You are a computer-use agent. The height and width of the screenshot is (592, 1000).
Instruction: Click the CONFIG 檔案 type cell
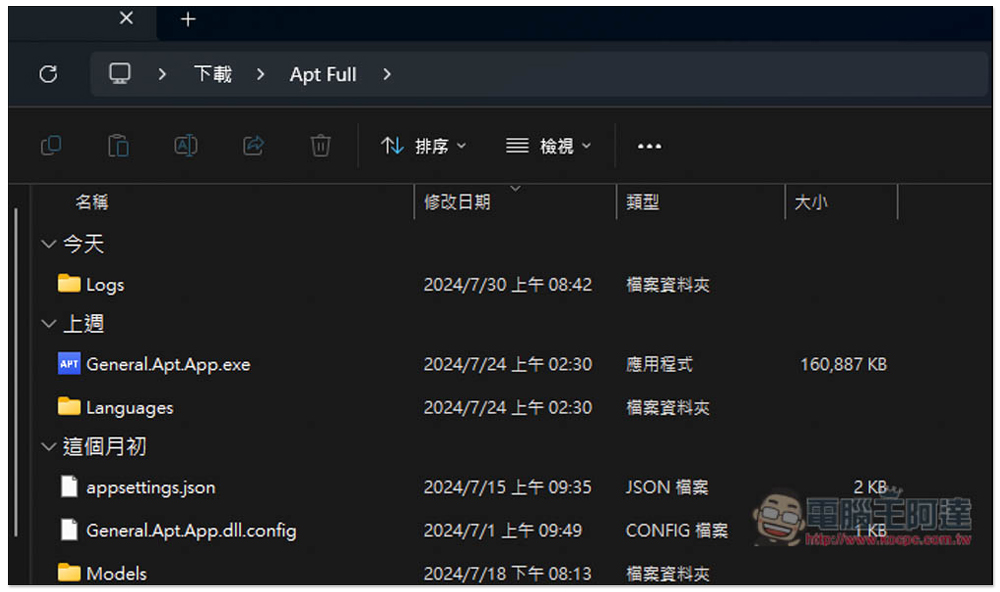coord(676,531)
